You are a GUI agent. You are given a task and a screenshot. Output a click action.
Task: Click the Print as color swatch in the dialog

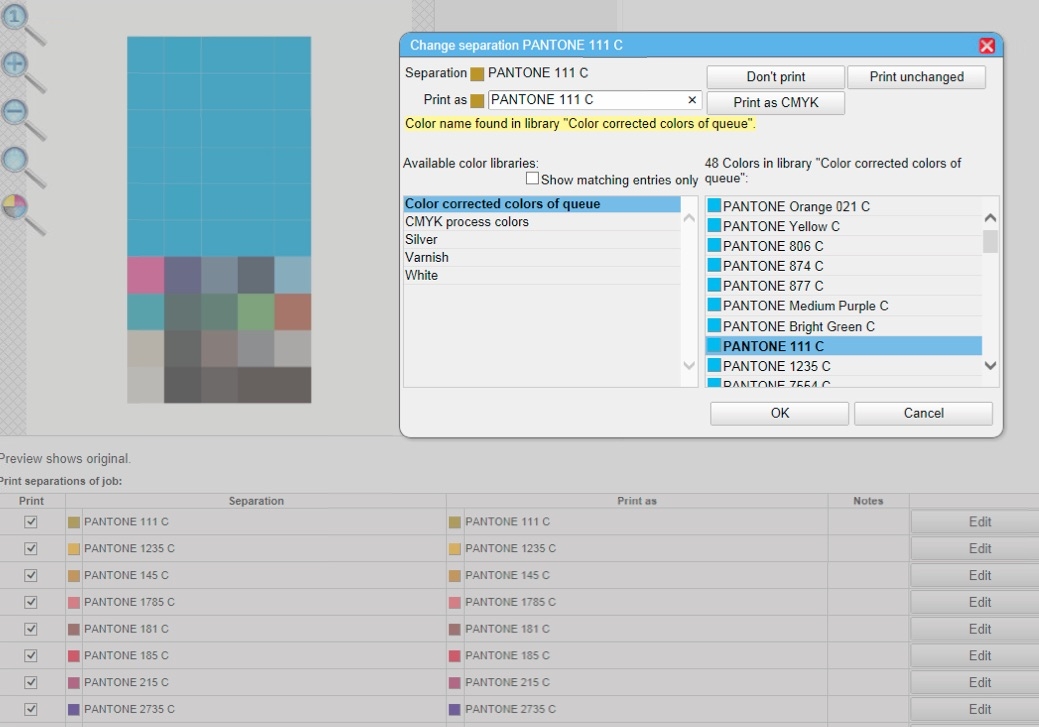click(477, 101)
